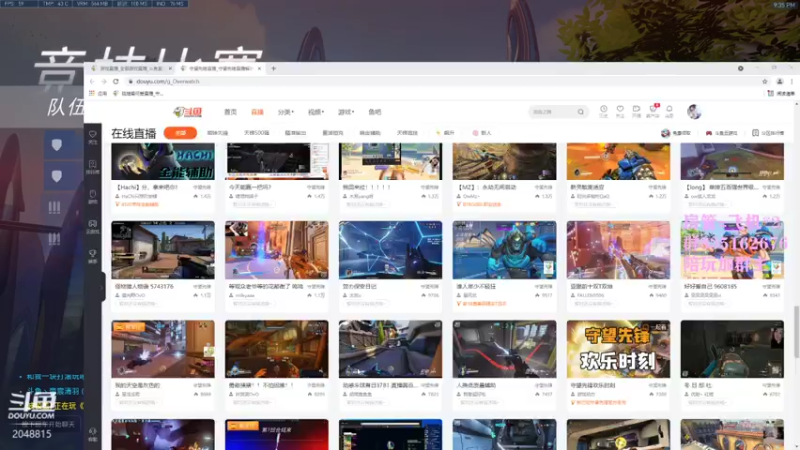This screenshot has height=450, width=800.
Task: Open the notifications bell icon
Action: click(x=669, y=111)
